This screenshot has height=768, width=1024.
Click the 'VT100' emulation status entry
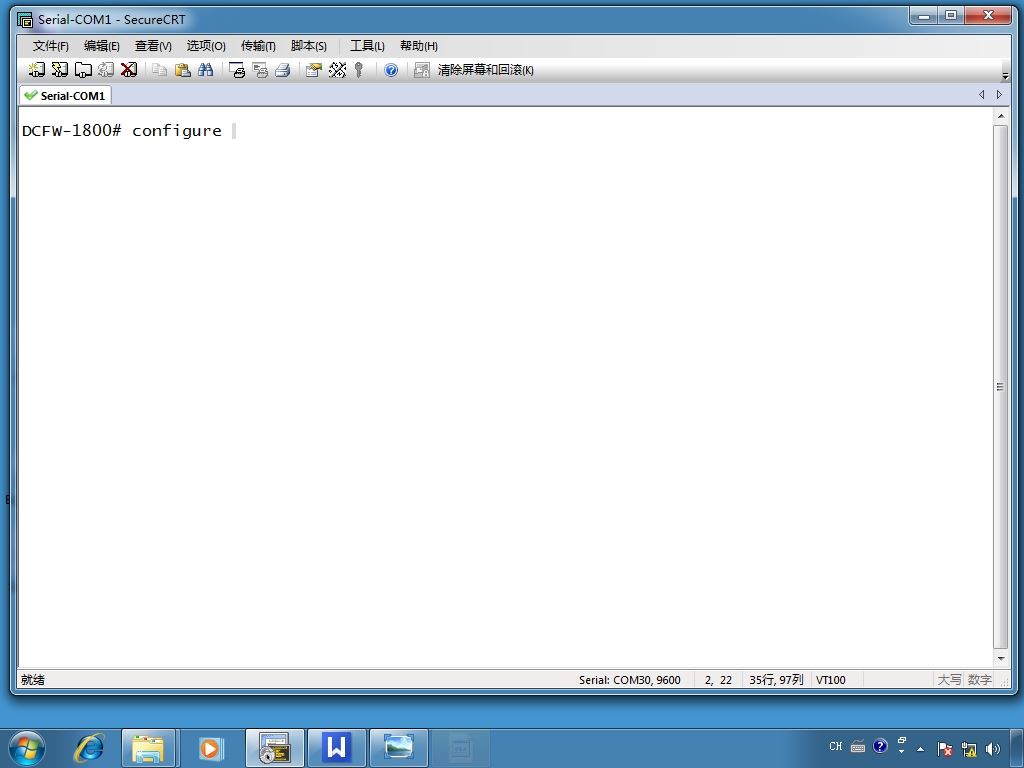pyautogui.click(x=831, y=680)
